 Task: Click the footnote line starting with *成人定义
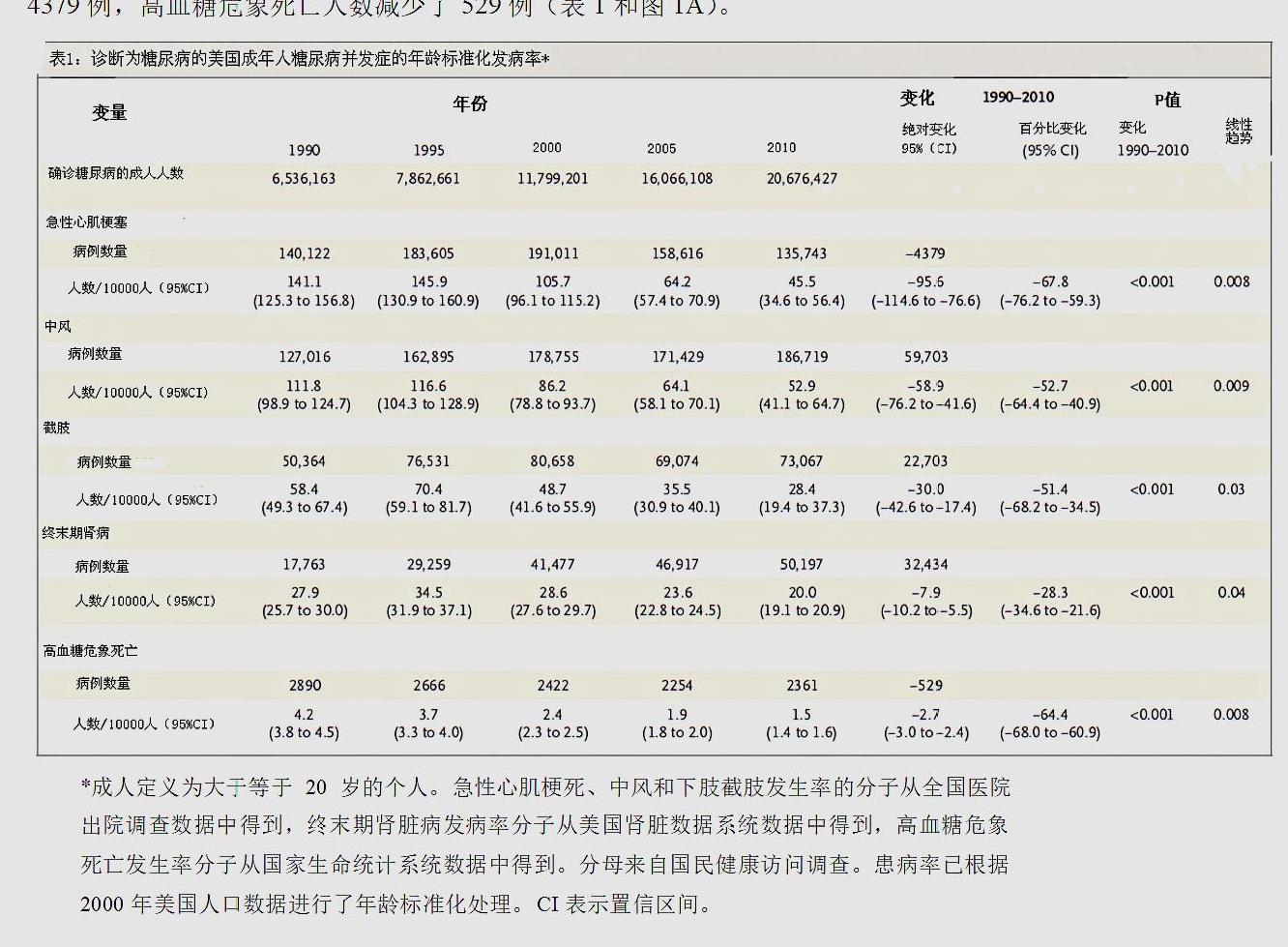546,787
